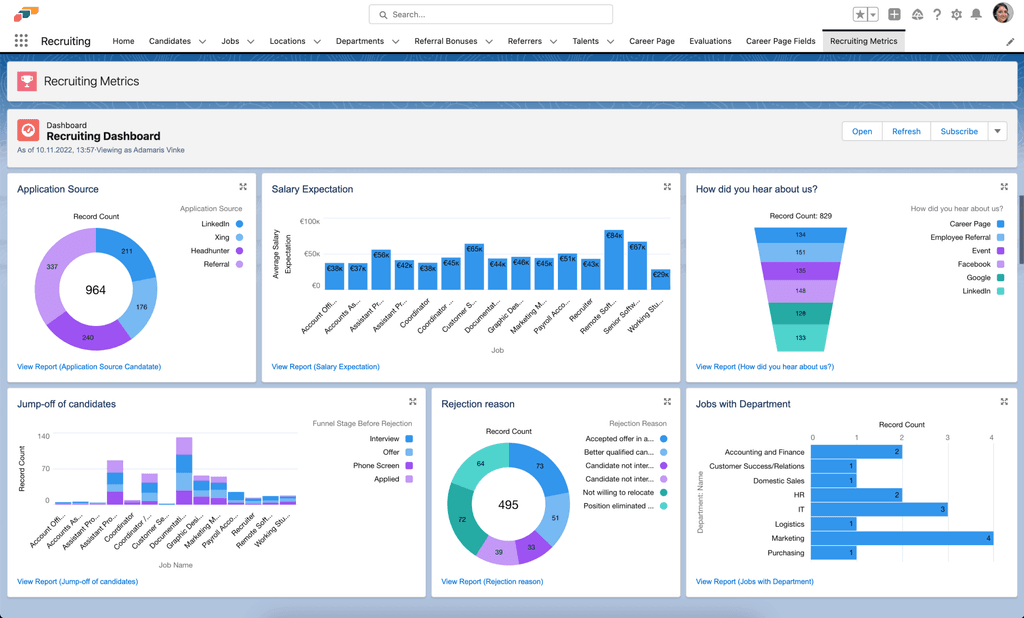The width and height of the screenshot is (1024, 618).
Task: Click the funnel segment labeled 151
Action: coord(800,252)
